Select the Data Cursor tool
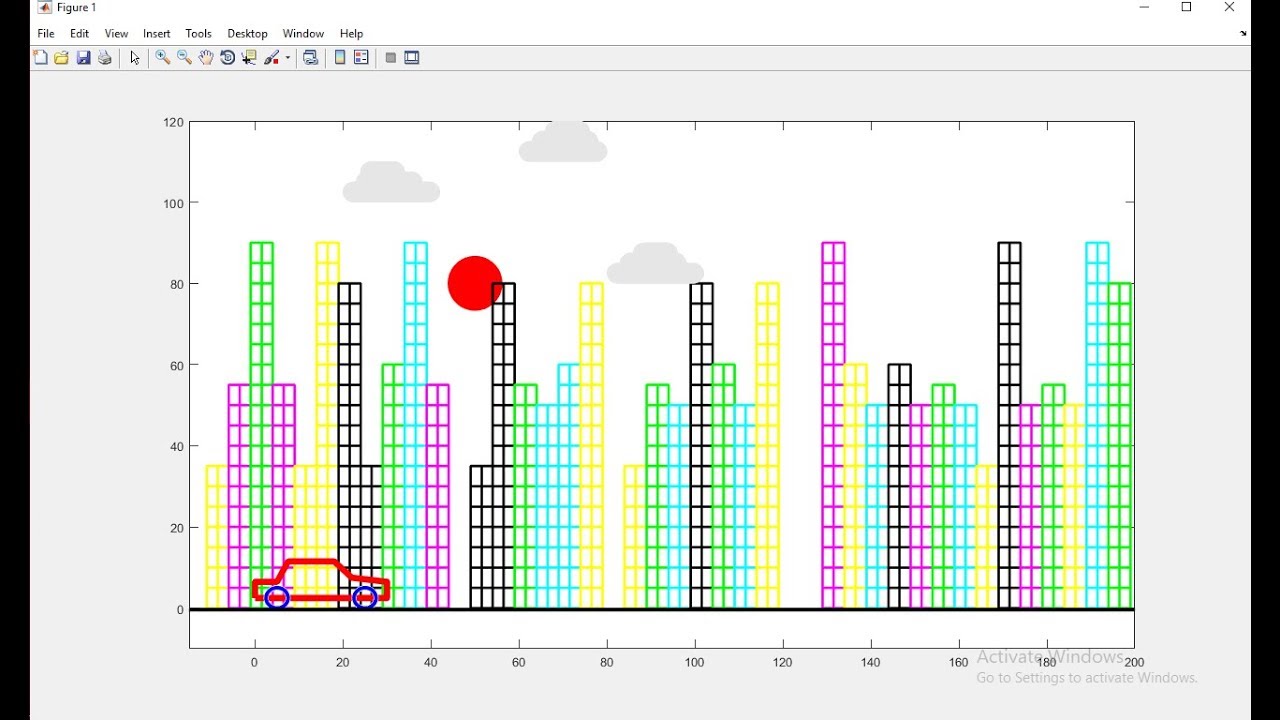This screenshot has height=720, width=1280. click(249, 57)
